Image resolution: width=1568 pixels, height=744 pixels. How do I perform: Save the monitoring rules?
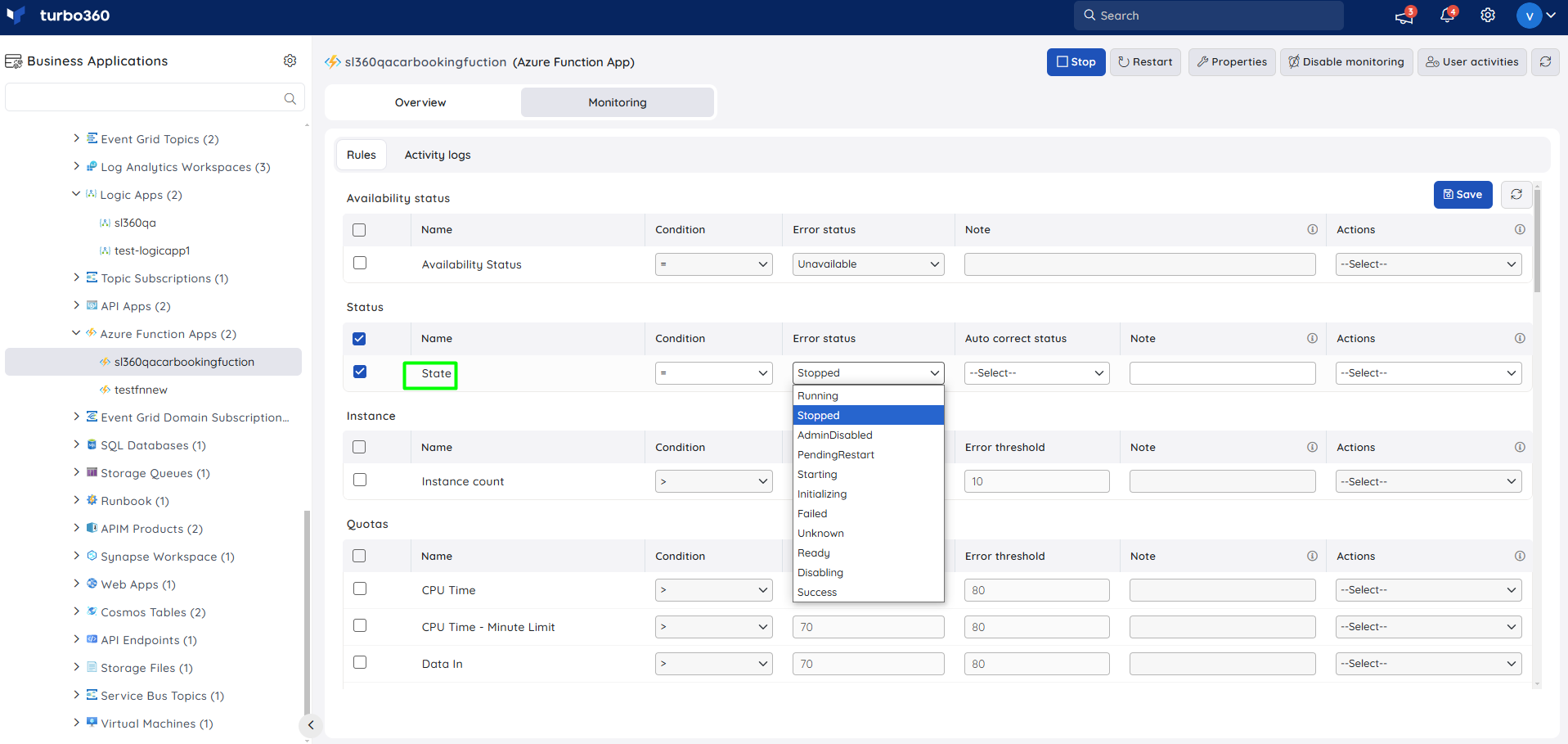(1463, 195)
